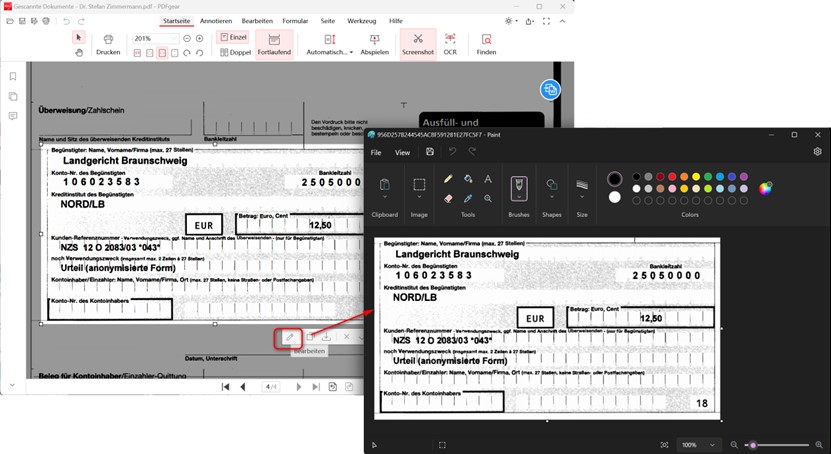Viewport: 831px width, 454px height.
Task: Switch to the Annotieren tab
Action: coord(216,21)
